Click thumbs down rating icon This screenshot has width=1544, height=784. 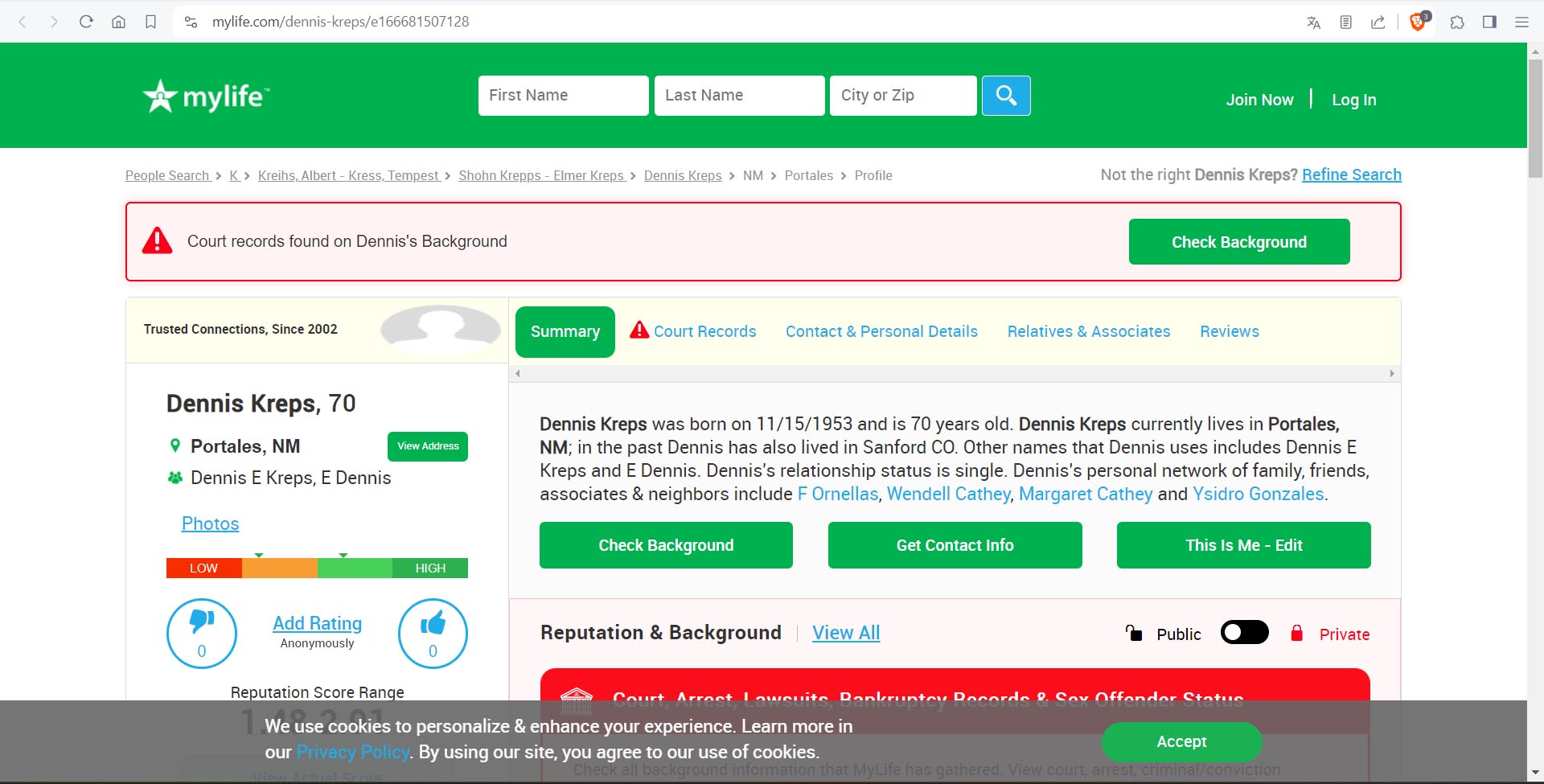[x=202, y=634]
